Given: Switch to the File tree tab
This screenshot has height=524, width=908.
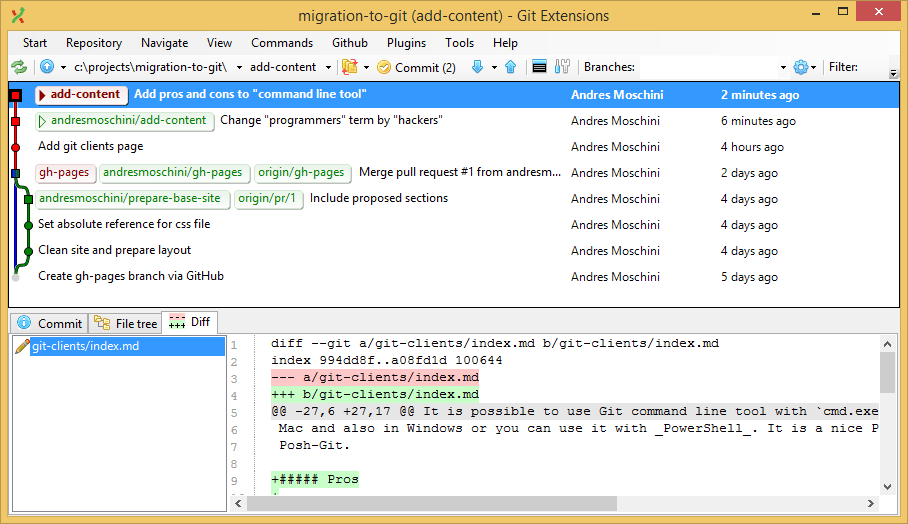Looking at the screenshot, I should 125,323.
